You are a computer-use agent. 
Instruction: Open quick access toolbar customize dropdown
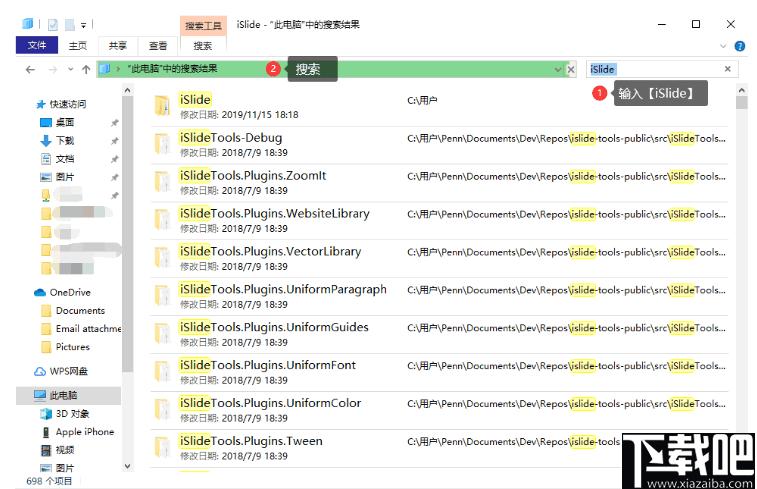coord(84,25)
